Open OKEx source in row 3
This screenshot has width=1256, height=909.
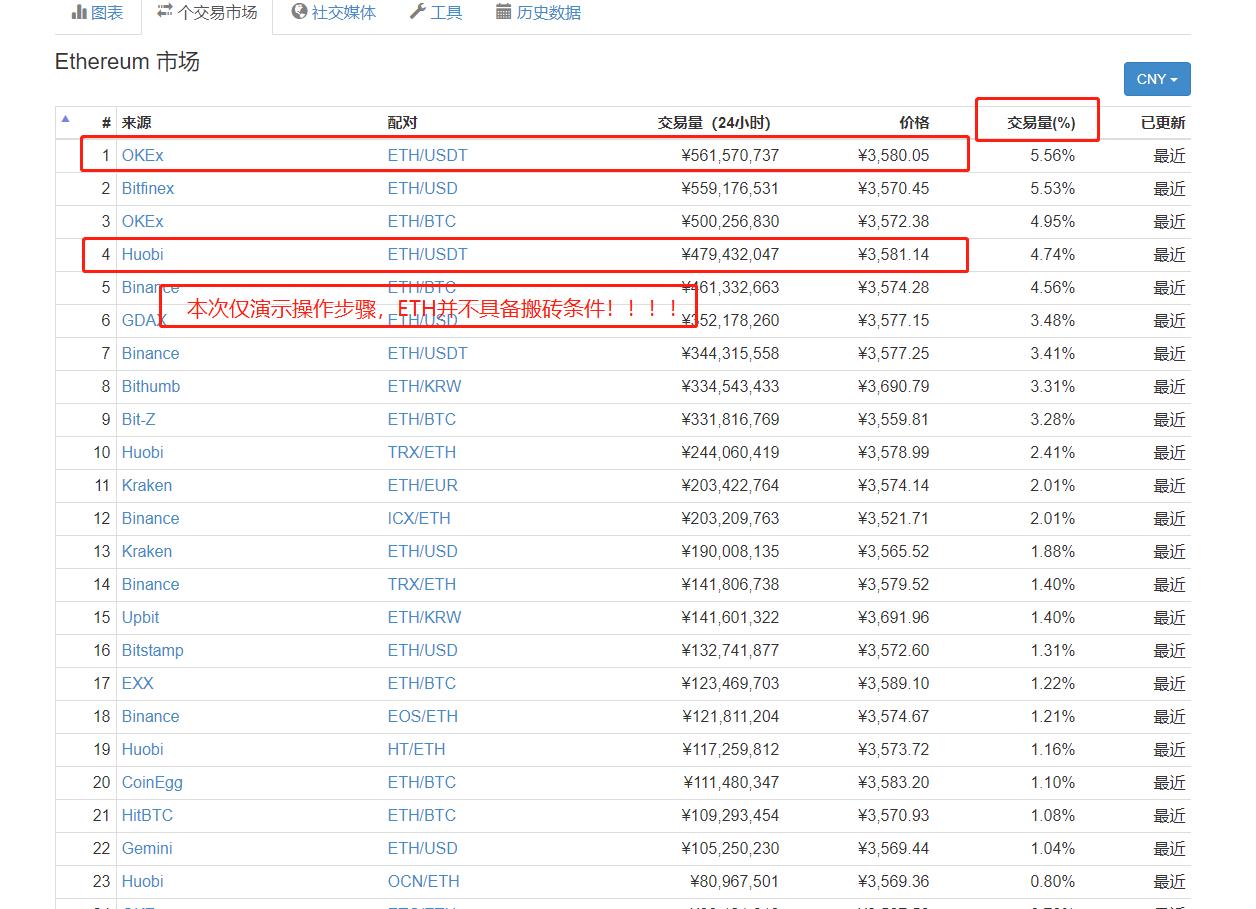tap(142, 221)
